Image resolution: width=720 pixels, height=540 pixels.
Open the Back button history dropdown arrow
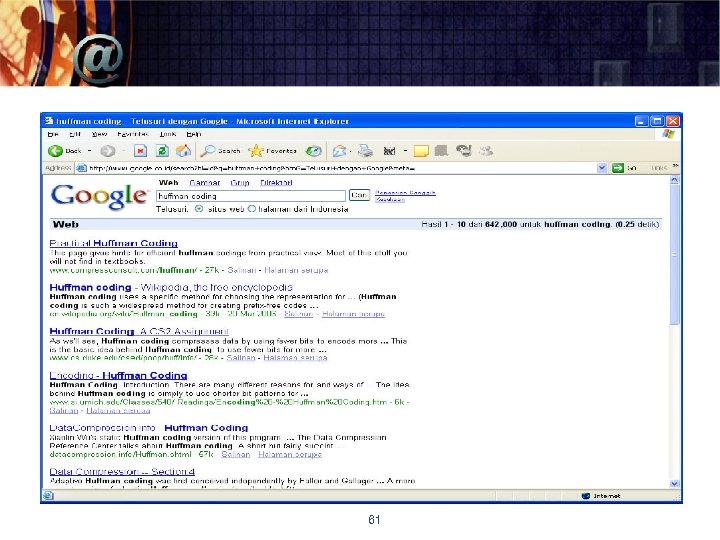point(90,151)
